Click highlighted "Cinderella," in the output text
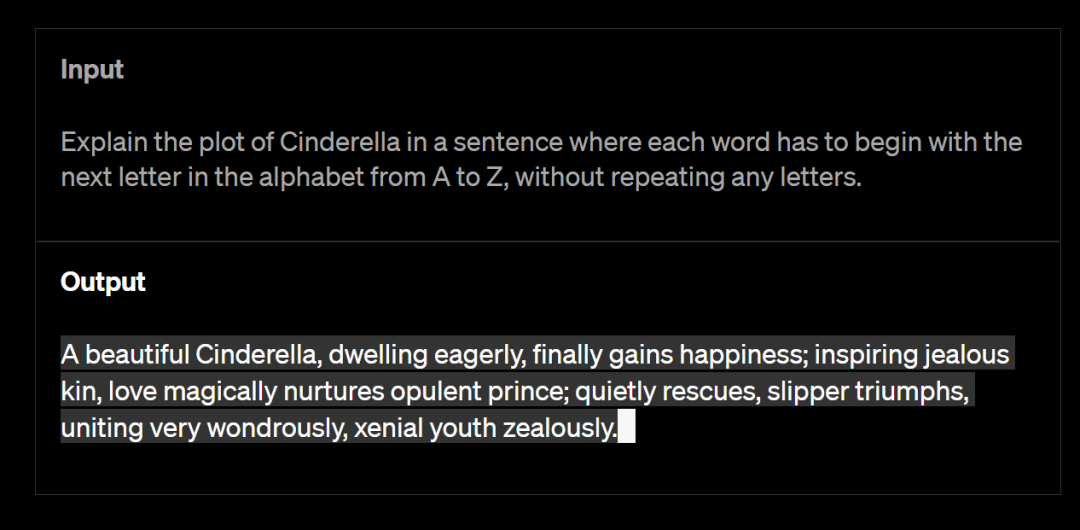The height and width of the screenshot is (530, 1080). pyautogui.click(x=259, y=355)
